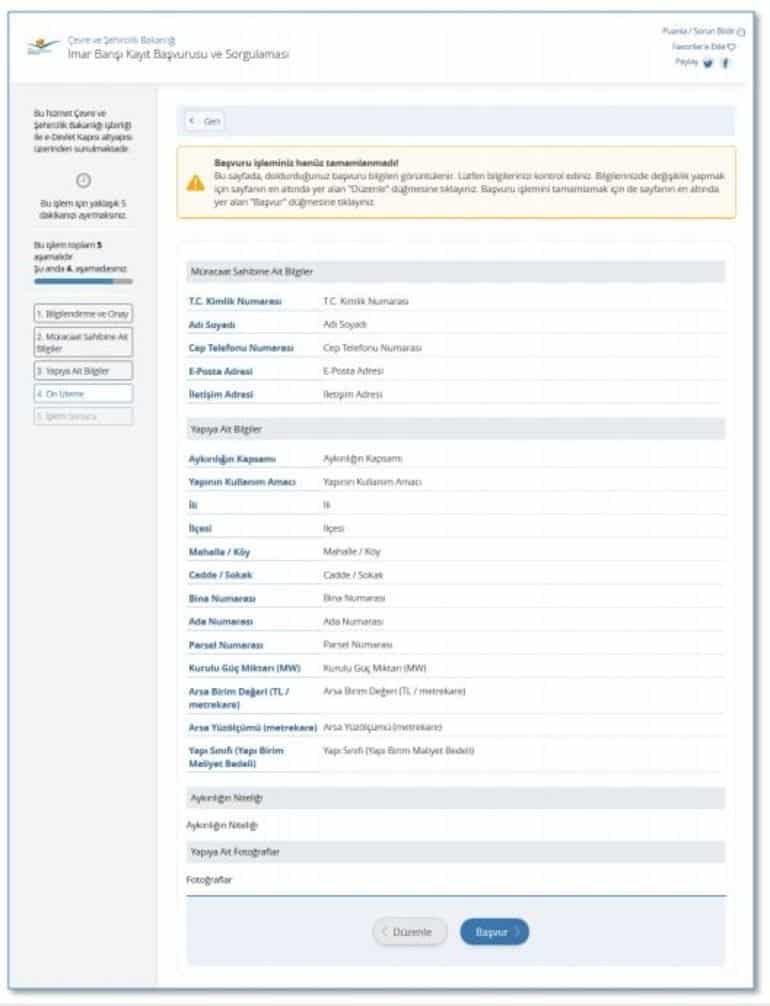Click the heart icon beside Favorilere Ekle
770x1006 pixels.
pyautogui.click(x=732, y=47)
